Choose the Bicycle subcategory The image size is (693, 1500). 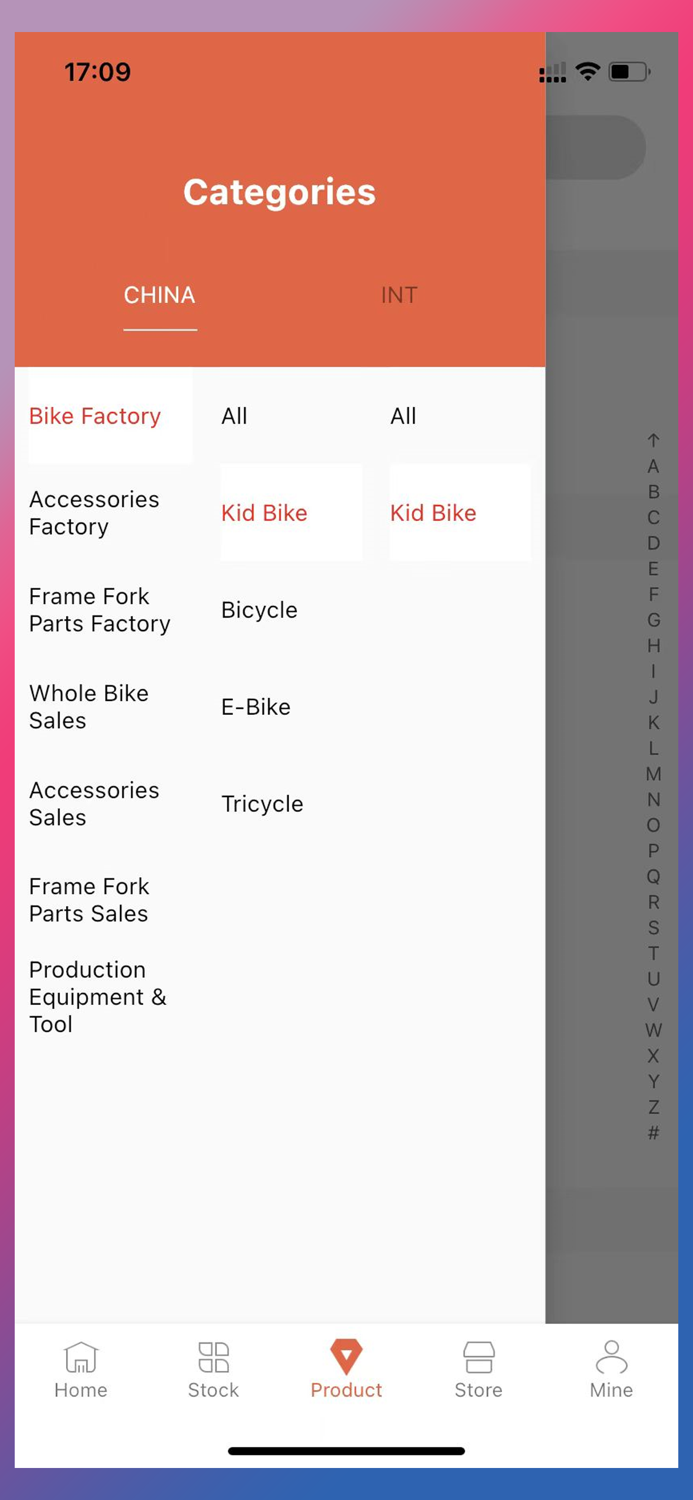coord(259,610)
